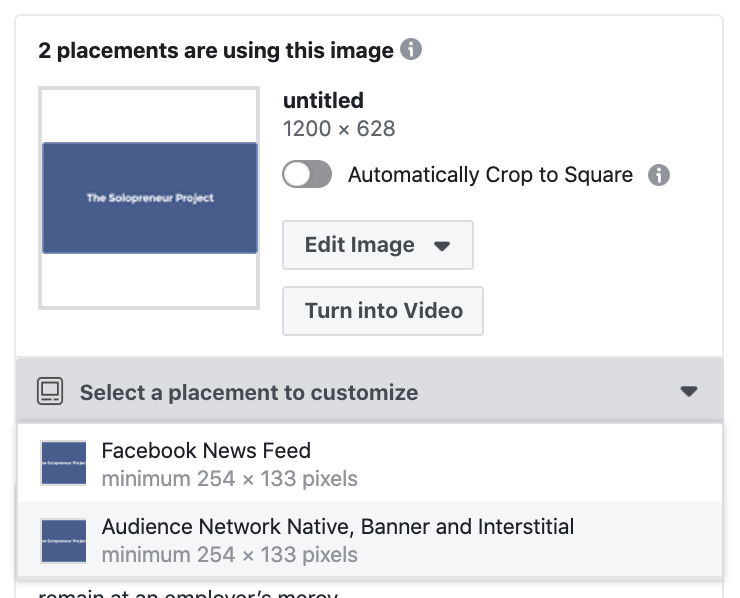Choose Audience Network Native, Banner and Interstitial
Screen dimensions: 740x598
coord(370,539)
